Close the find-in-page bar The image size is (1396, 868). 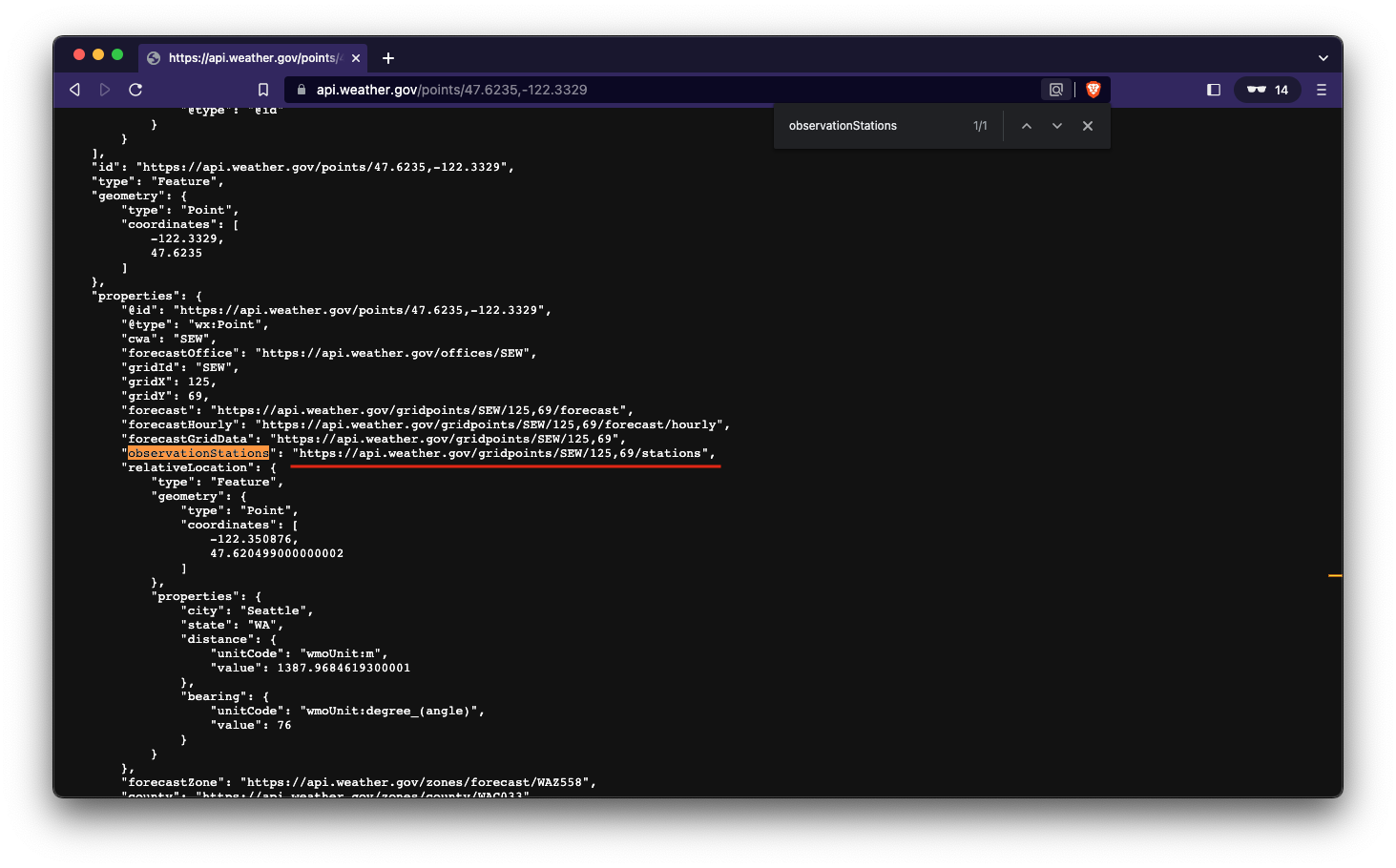(x=1088, y=126)
